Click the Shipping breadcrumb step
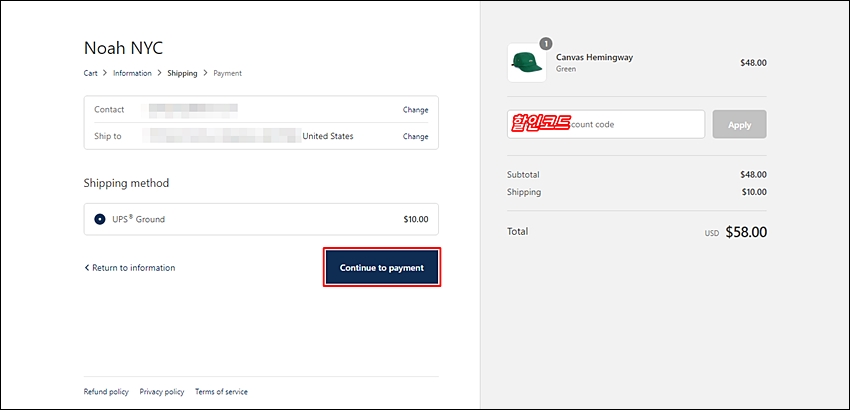 (x=182, y=73)
